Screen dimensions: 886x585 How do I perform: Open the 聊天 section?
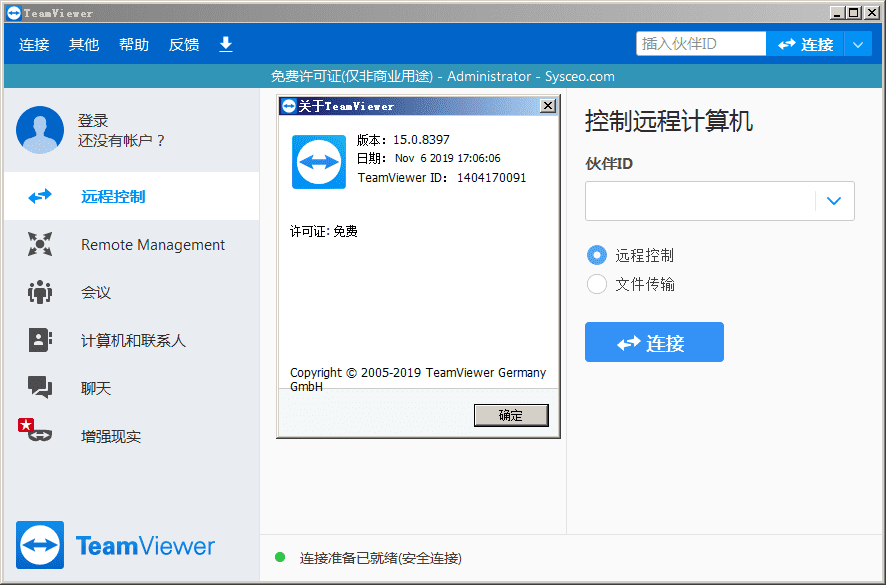tap(131, 388)
